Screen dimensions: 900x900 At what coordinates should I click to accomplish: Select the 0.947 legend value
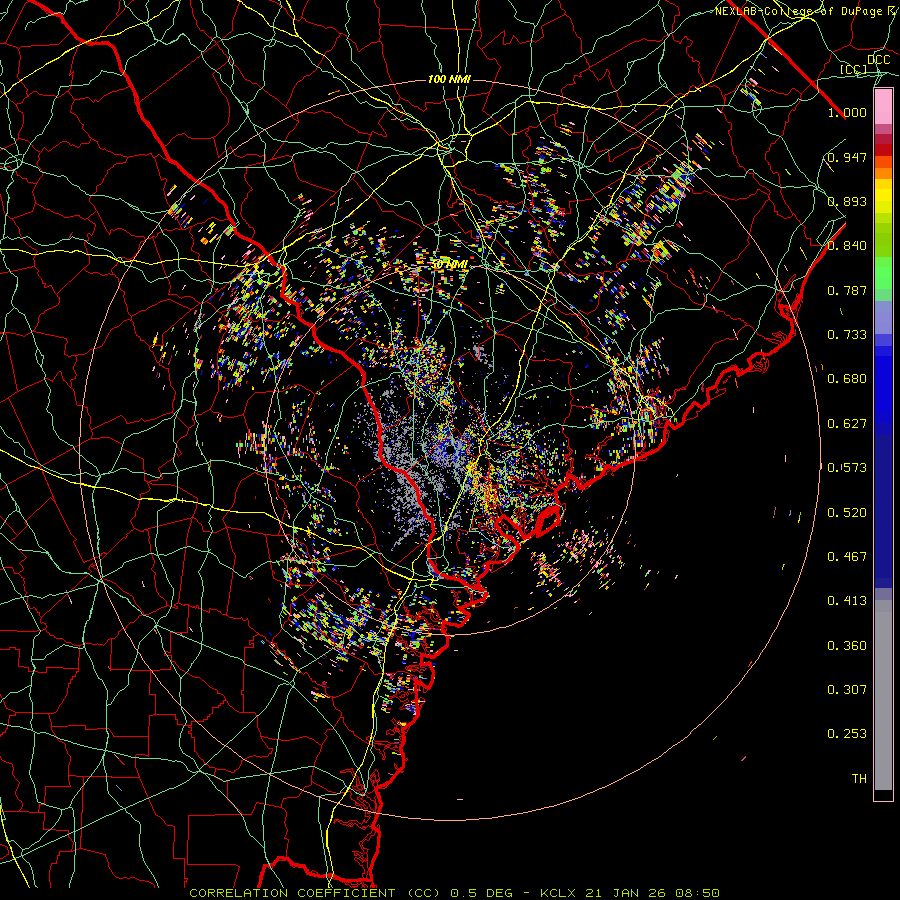(847, 157)
